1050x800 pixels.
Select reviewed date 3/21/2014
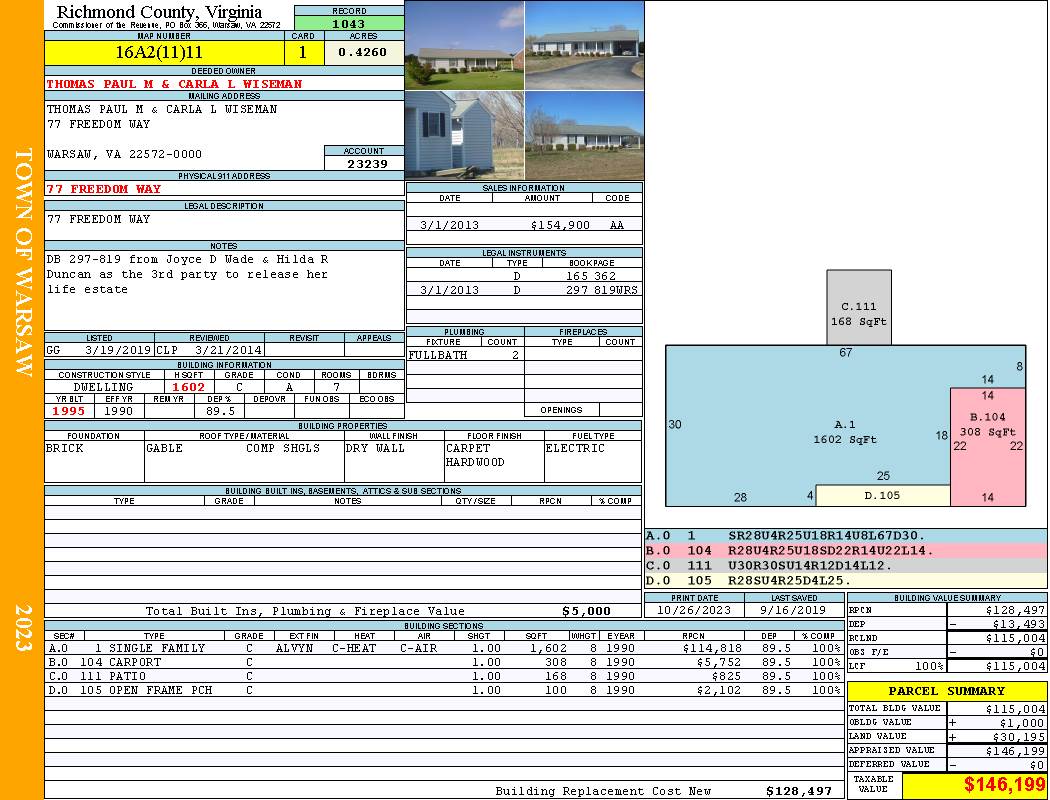pyautogui.click(x=228, y=349)
